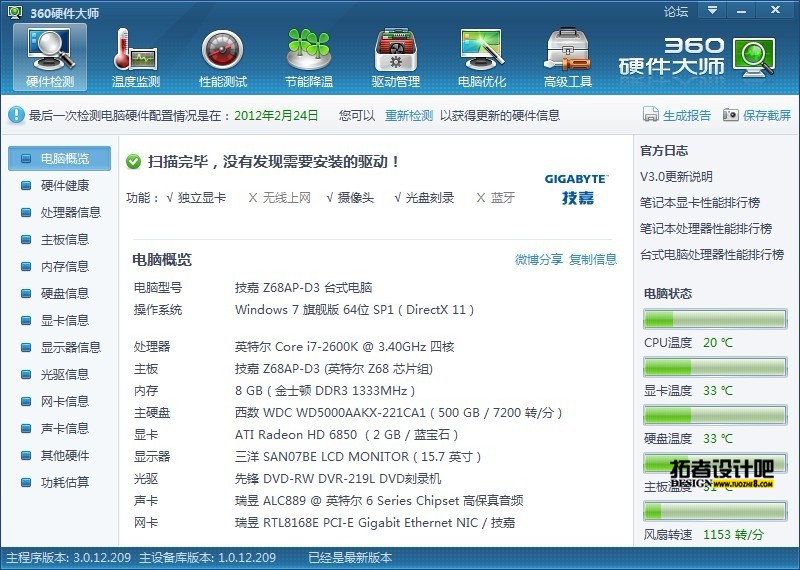Open 驱动管理 driver toolbox icon
Image resolution: width=800 pixels, height=570 pixels.
click(x=395, y=57)
